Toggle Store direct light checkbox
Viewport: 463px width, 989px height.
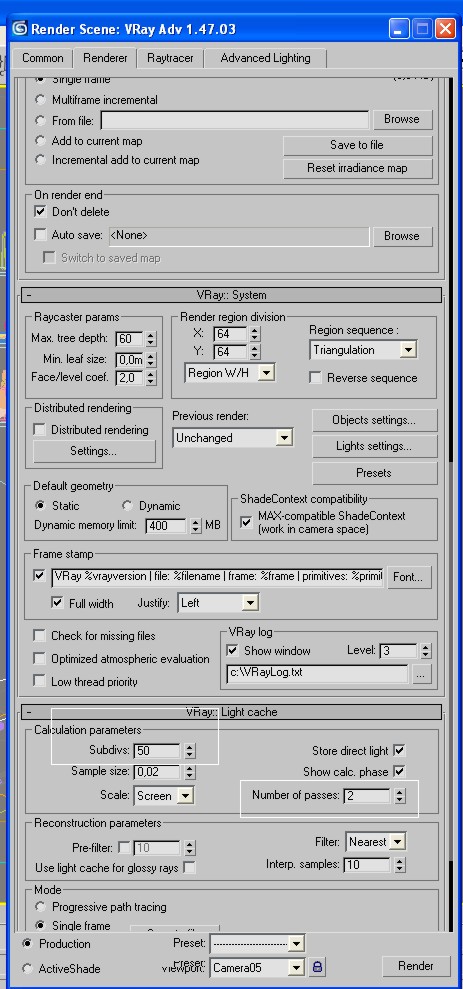[x=399, y=751]
